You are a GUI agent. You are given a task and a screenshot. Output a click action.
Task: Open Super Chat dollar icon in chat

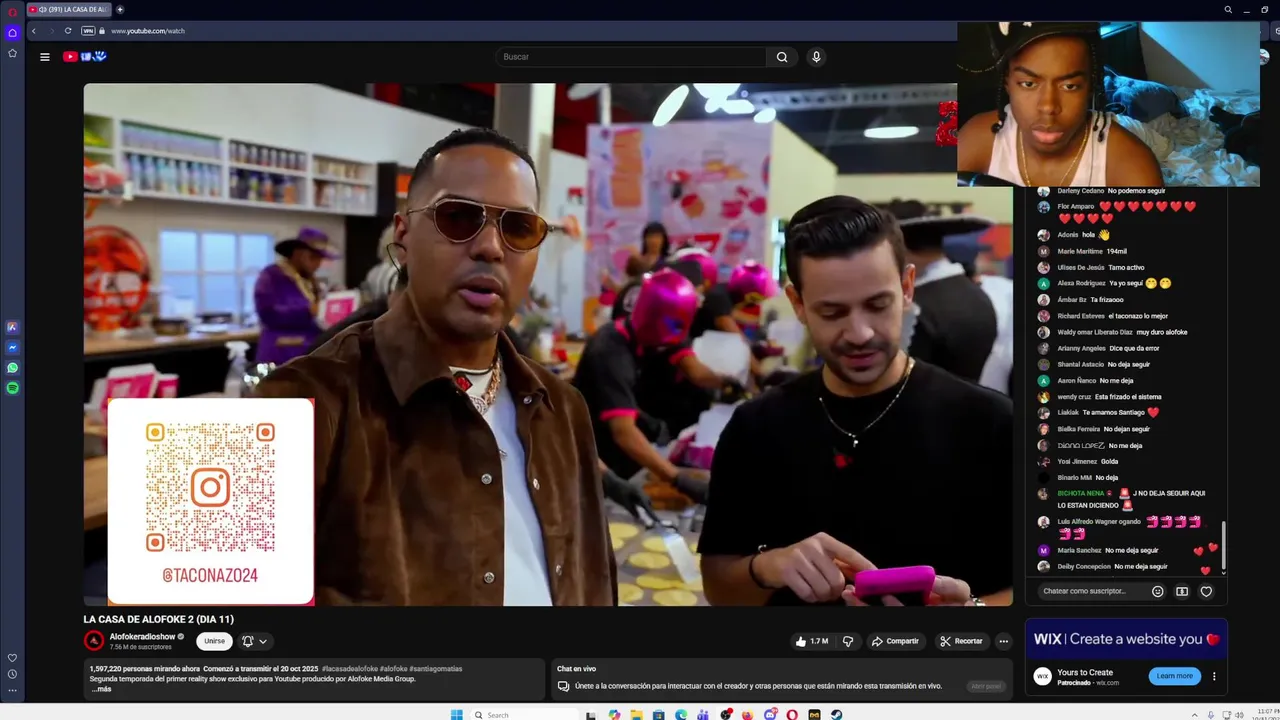[1182, 591]
